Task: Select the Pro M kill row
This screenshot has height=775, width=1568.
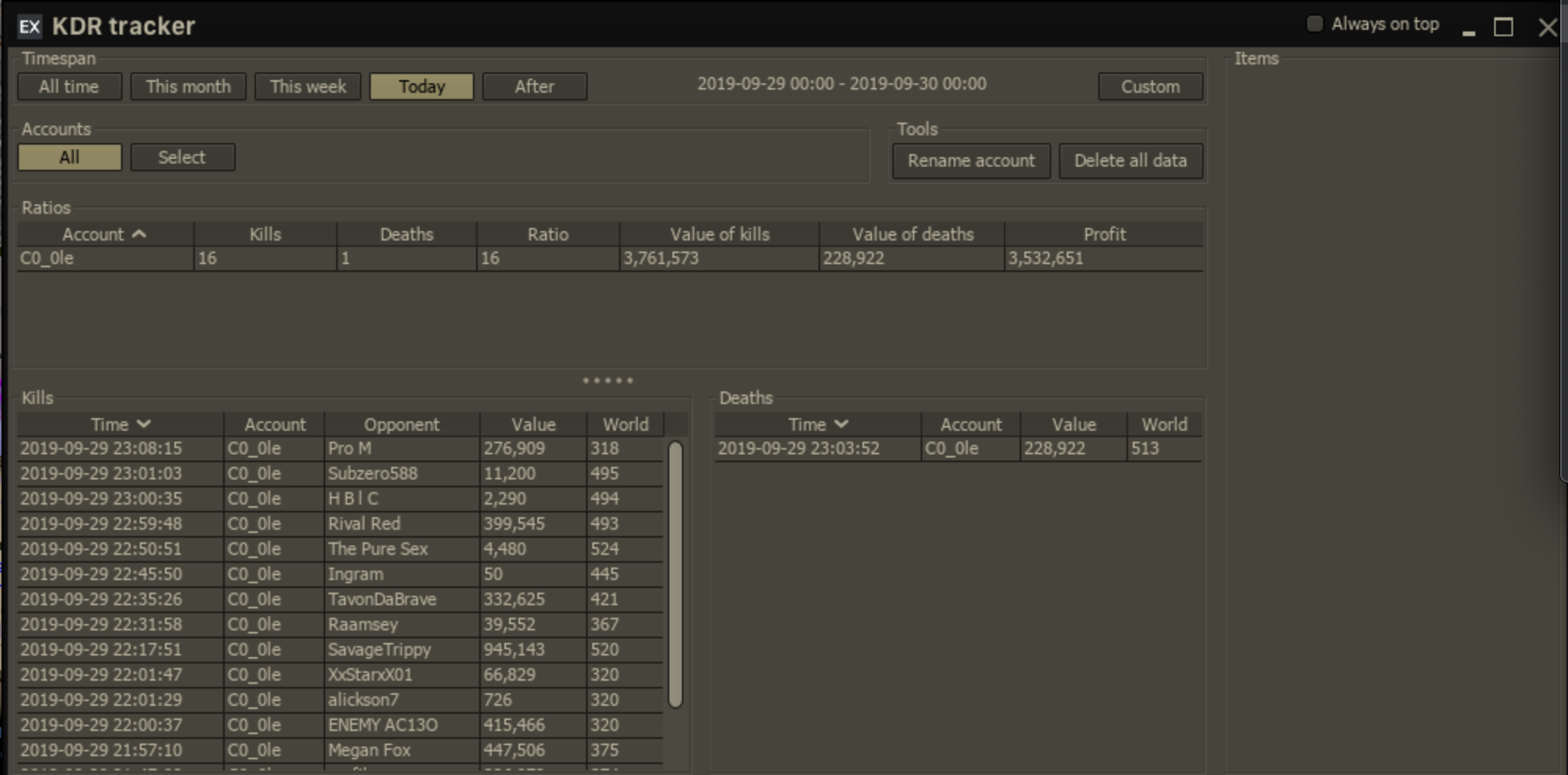Action: click(340, 449)
